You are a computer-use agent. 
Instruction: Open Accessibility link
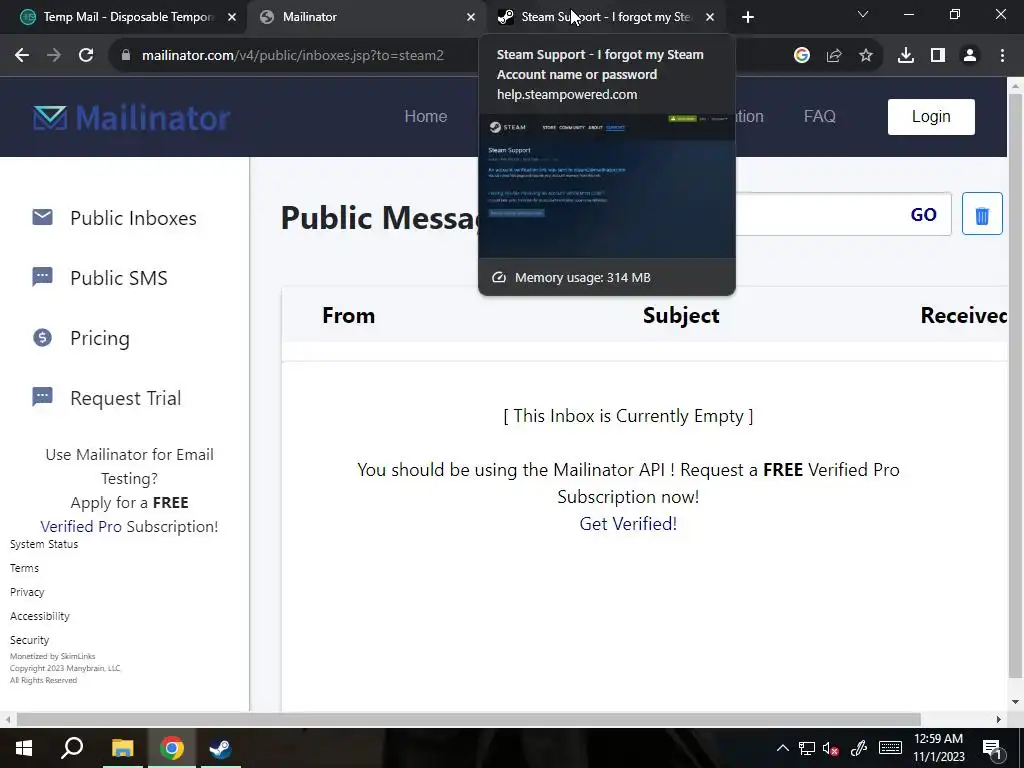point(40,616)
